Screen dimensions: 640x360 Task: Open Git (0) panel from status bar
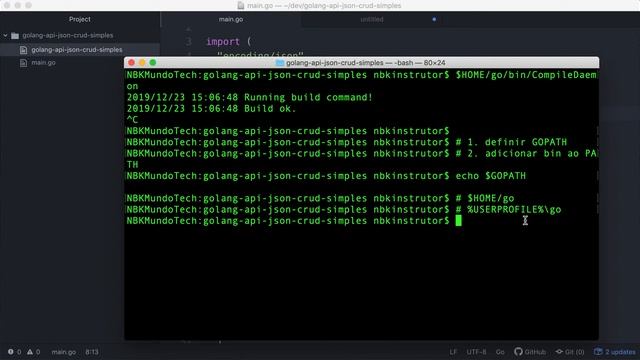click(570, 352)
